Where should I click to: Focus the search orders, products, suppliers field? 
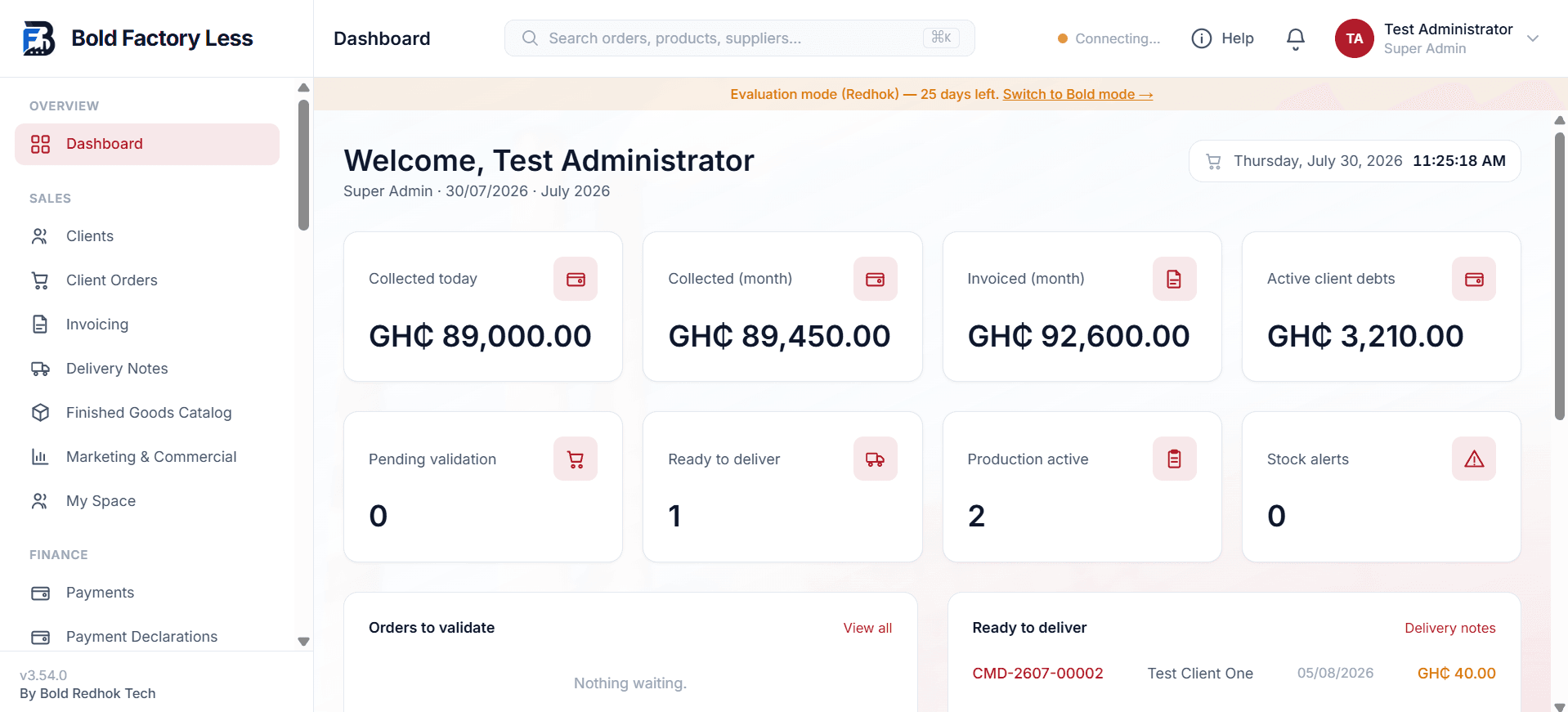click(739, 38)
